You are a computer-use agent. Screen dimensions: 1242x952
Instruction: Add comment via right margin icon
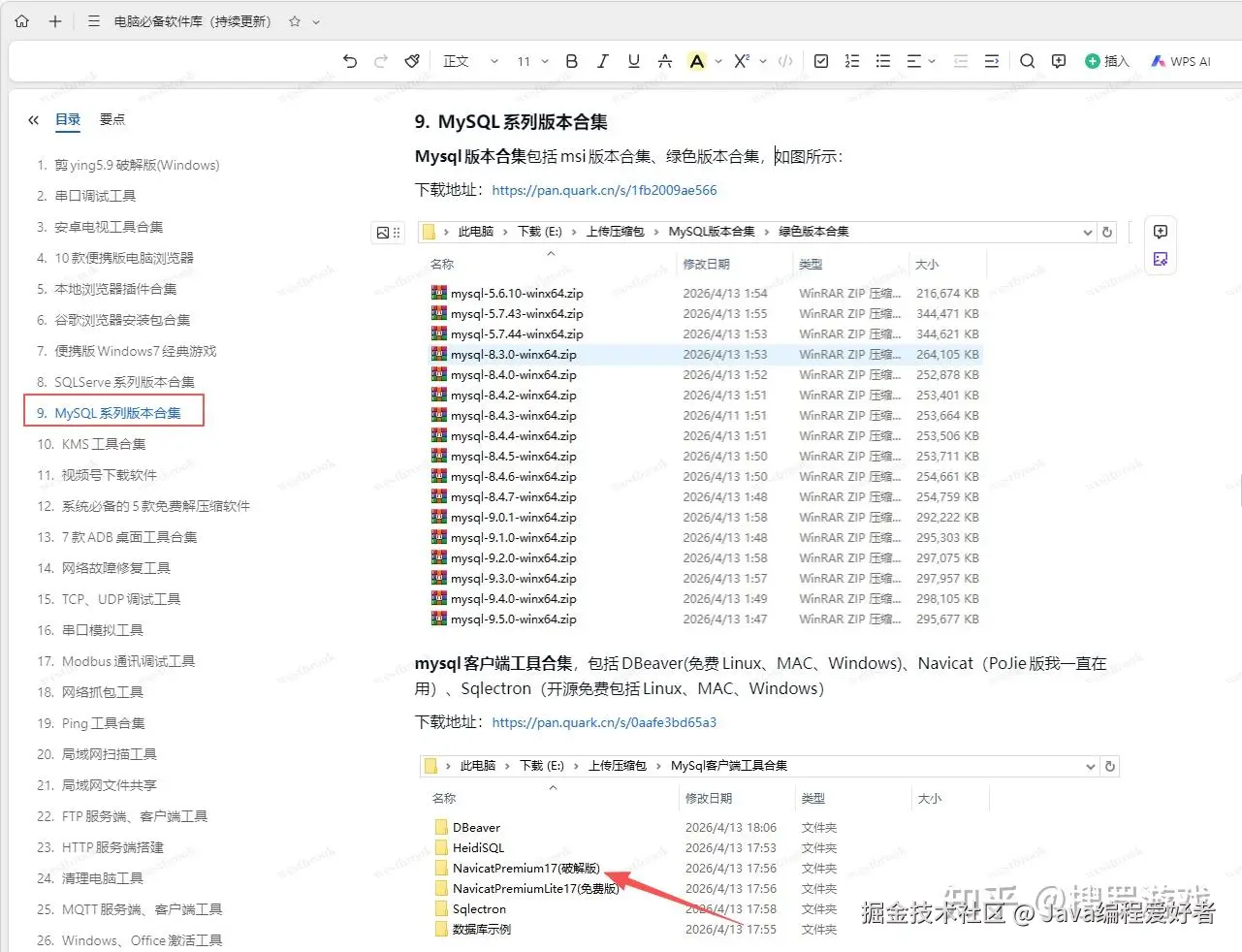[x=1161, y=232]
